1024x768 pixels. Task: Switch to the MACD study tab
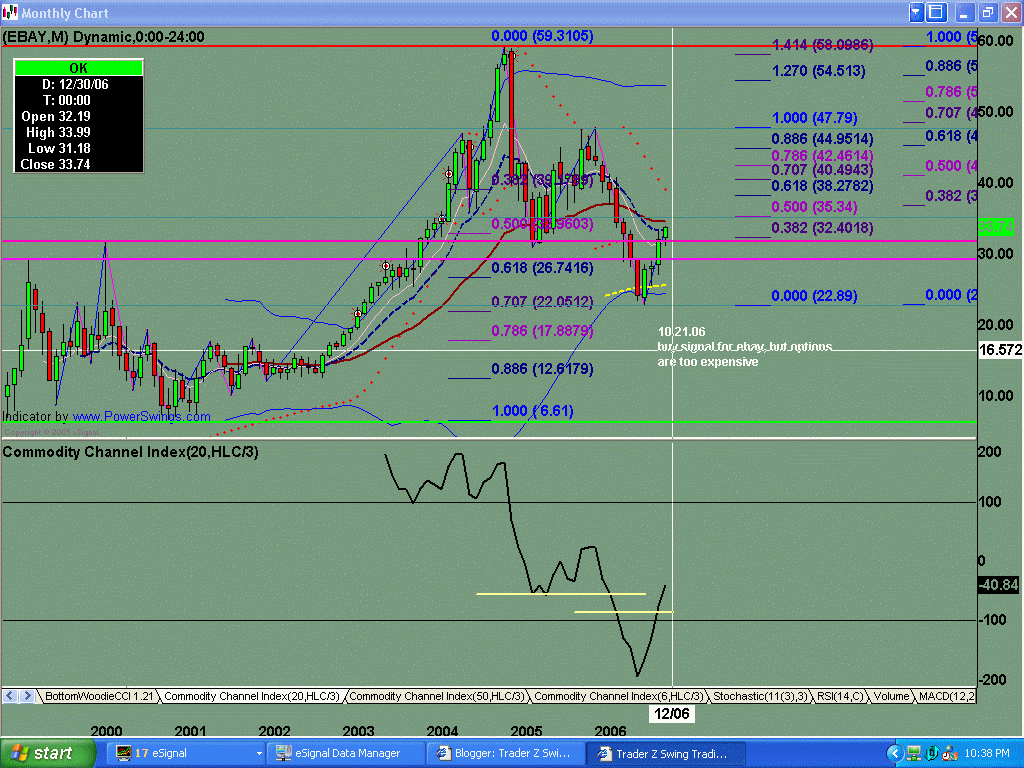point(946,696)
